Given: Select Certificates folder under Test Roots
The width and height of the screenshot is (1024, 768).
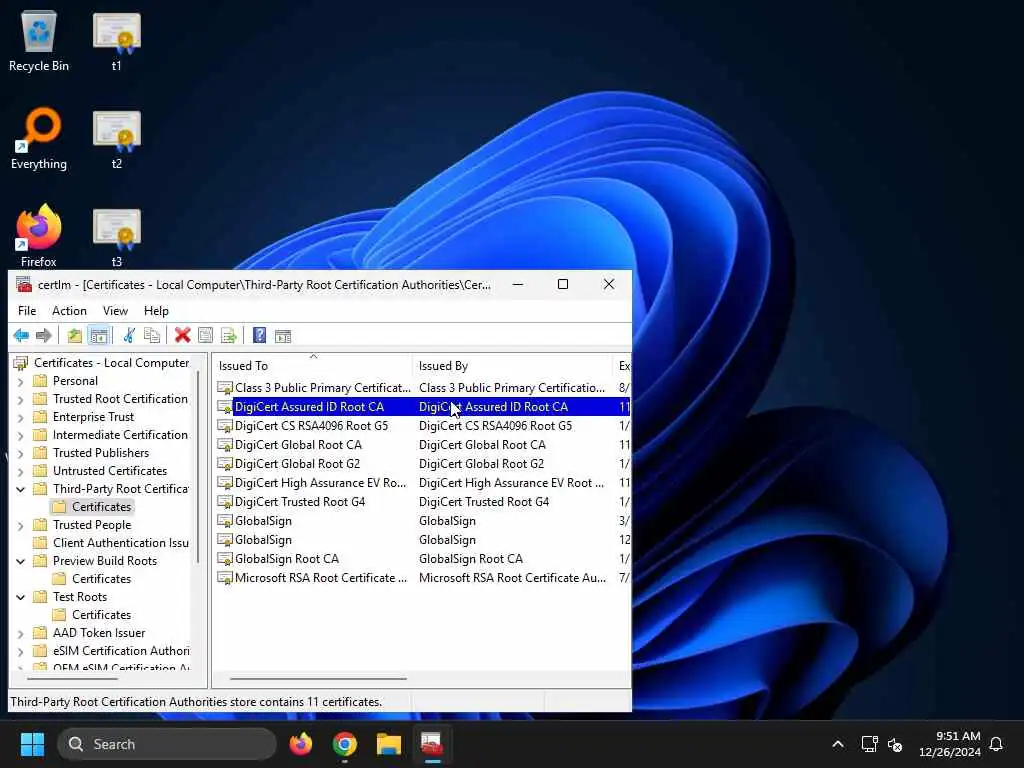Looking at the screenshot, I should (x=101, y=615).
